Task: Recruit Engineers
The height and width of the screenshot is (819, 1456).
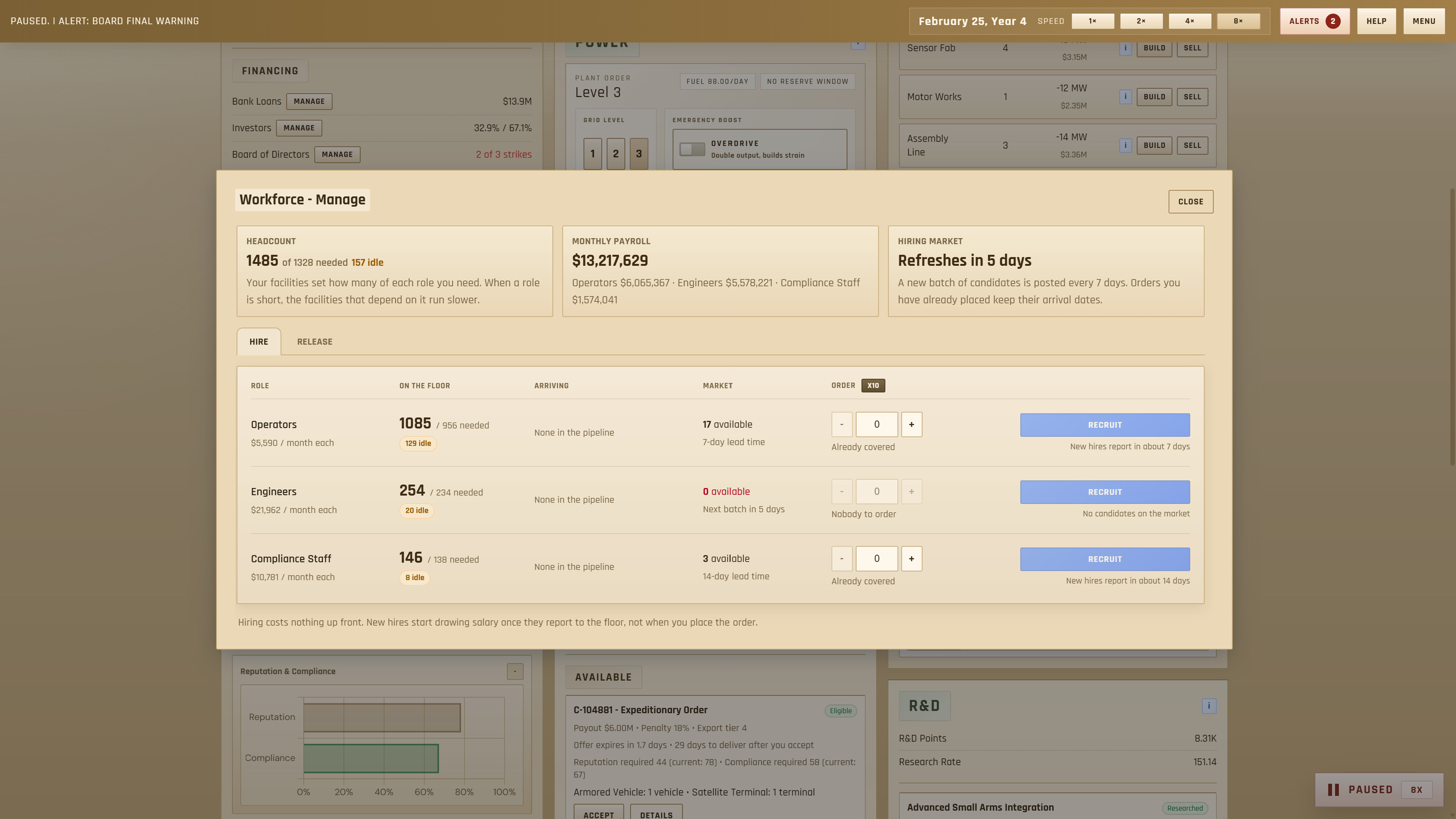Action: pyautogui.click(x=1105, y=492)
